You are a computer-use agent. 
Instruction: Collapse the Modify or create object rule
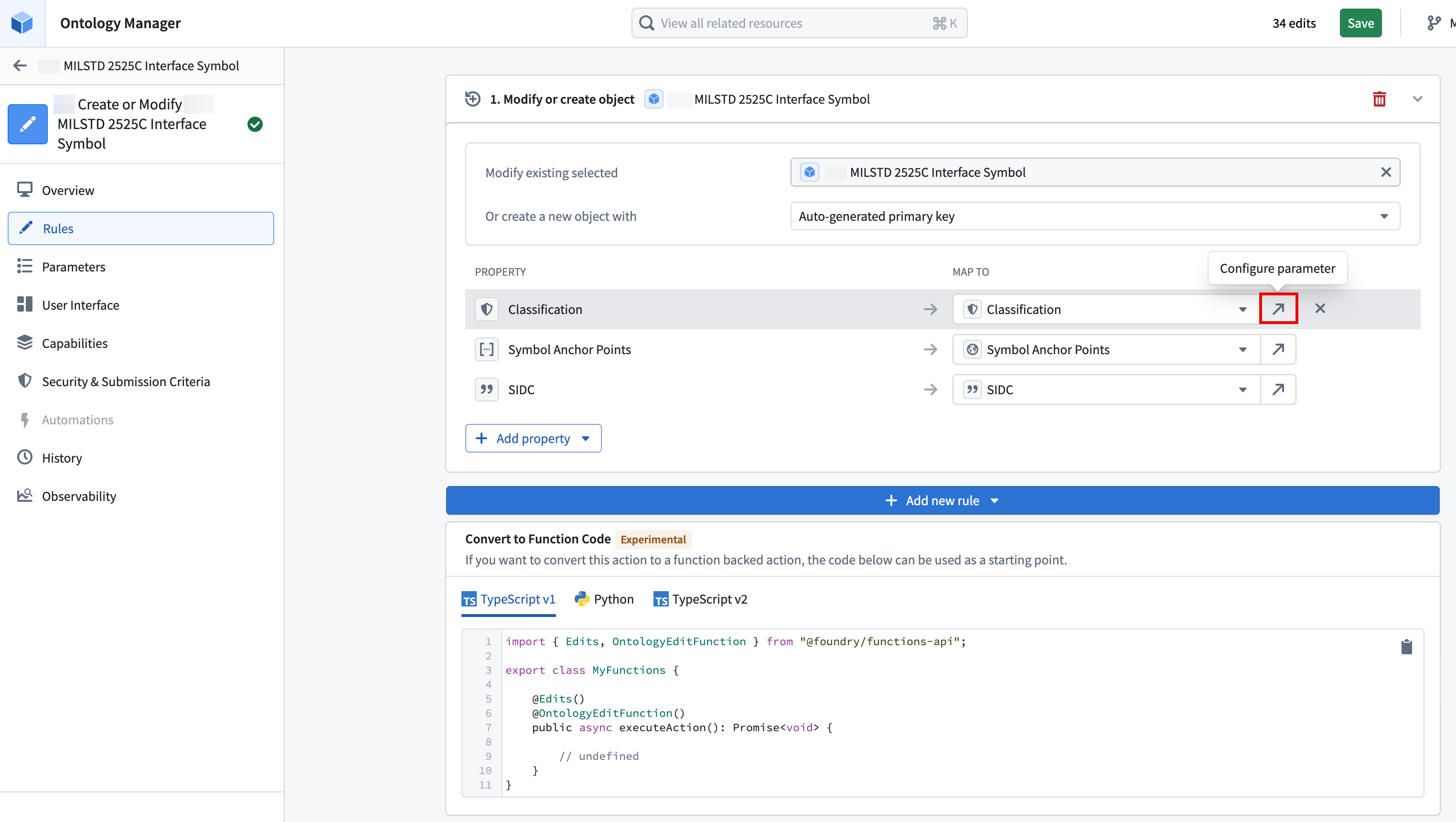(1418, 99)
